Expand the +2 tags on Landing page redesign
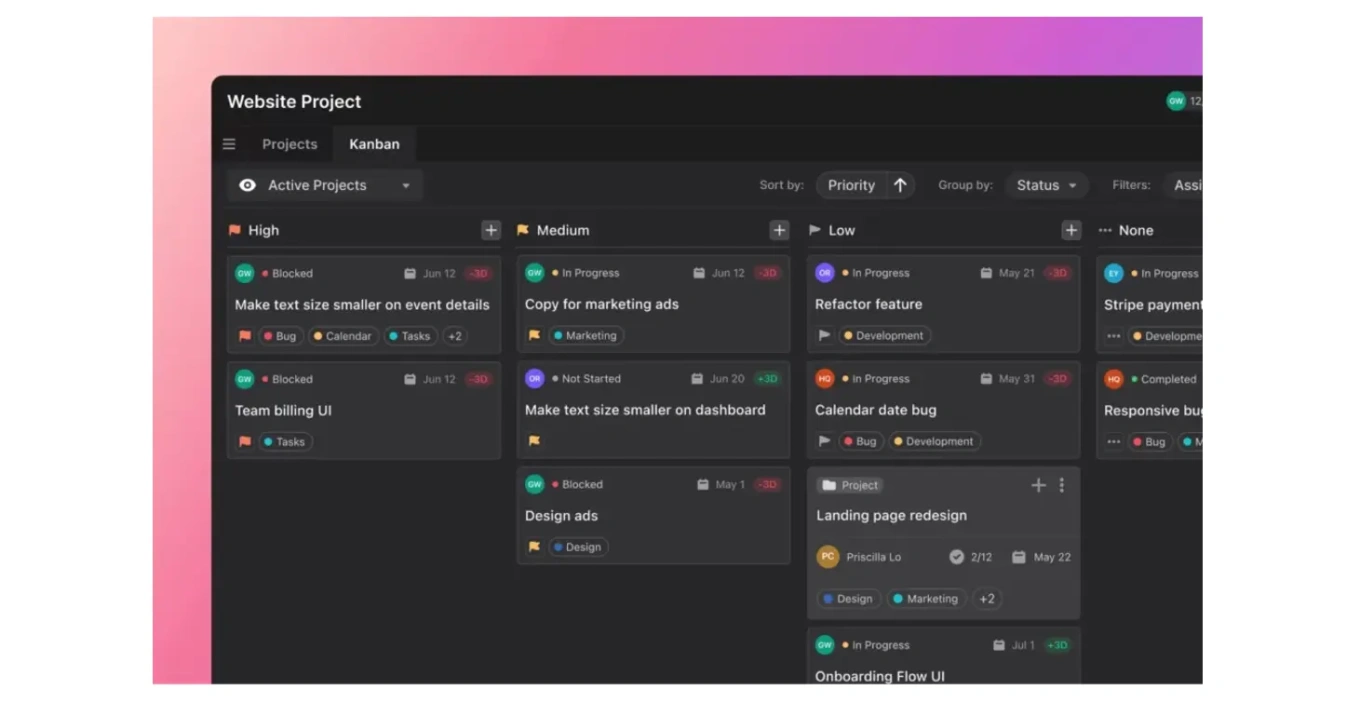 tap(987, 599)
